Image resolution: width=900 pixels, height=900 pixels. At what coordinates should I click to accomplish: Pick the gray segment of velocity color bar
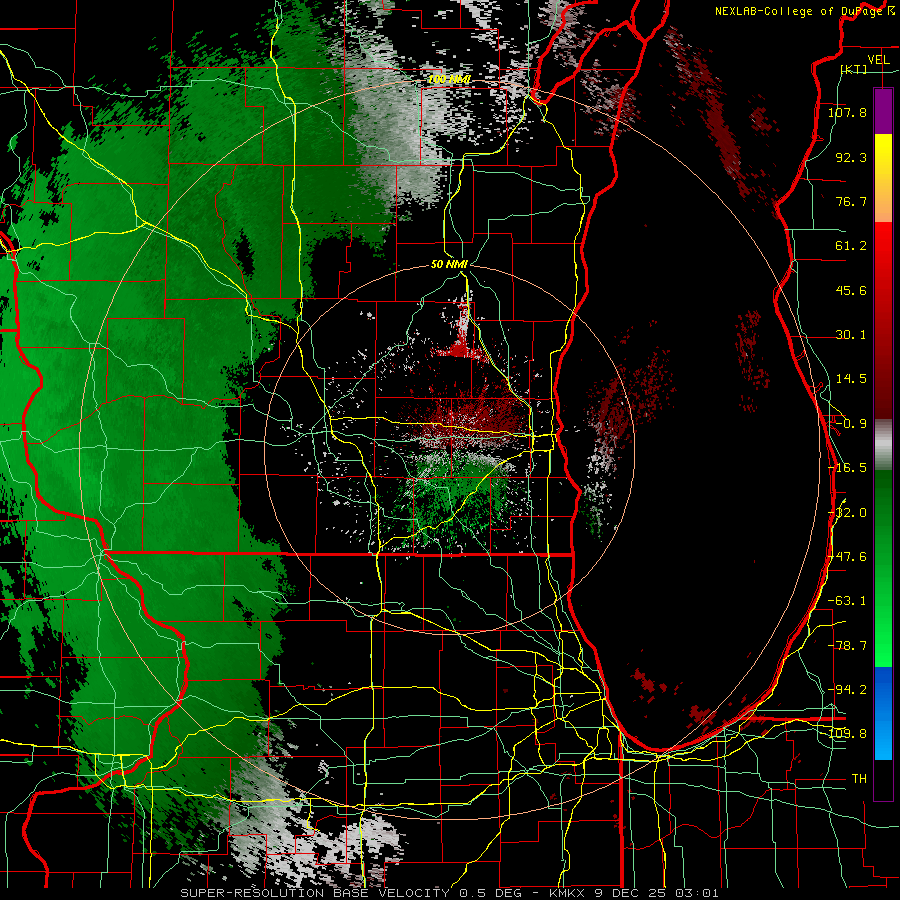[x=883, y=445]
